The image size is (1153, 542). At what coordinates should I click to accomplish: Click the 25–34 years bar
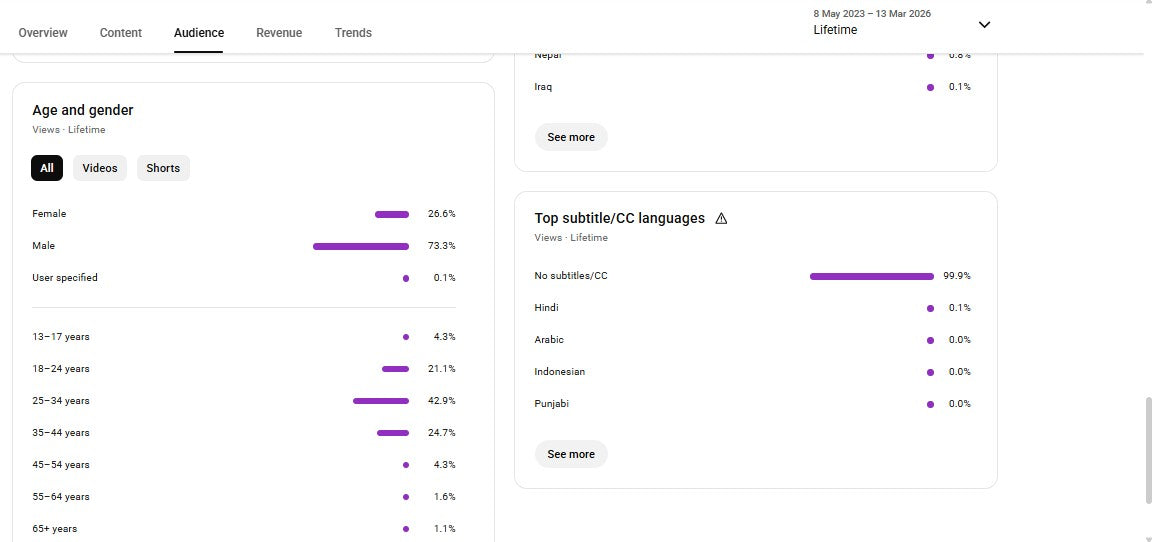(381, 401)
